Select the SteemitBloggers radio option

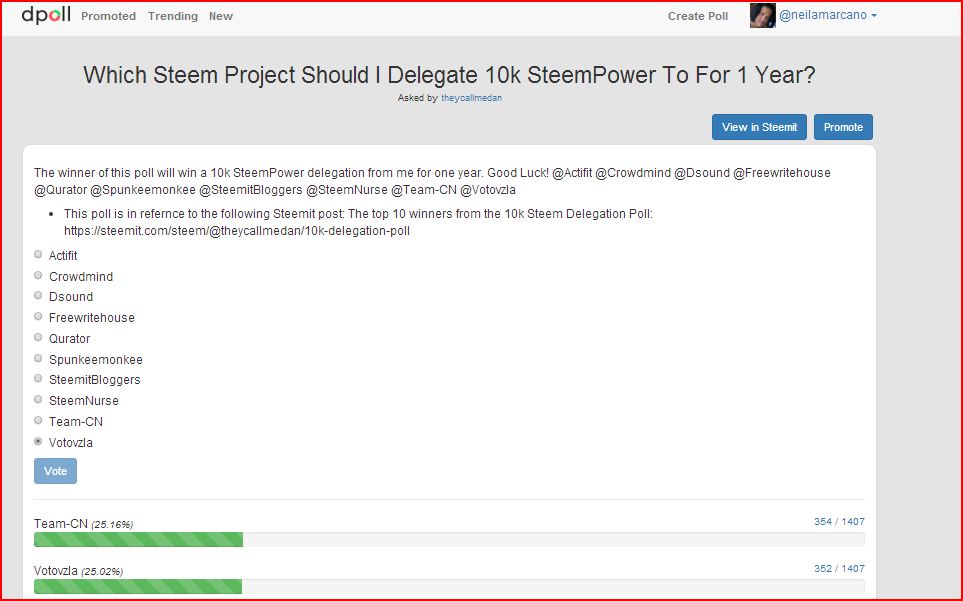coord(38,378)
